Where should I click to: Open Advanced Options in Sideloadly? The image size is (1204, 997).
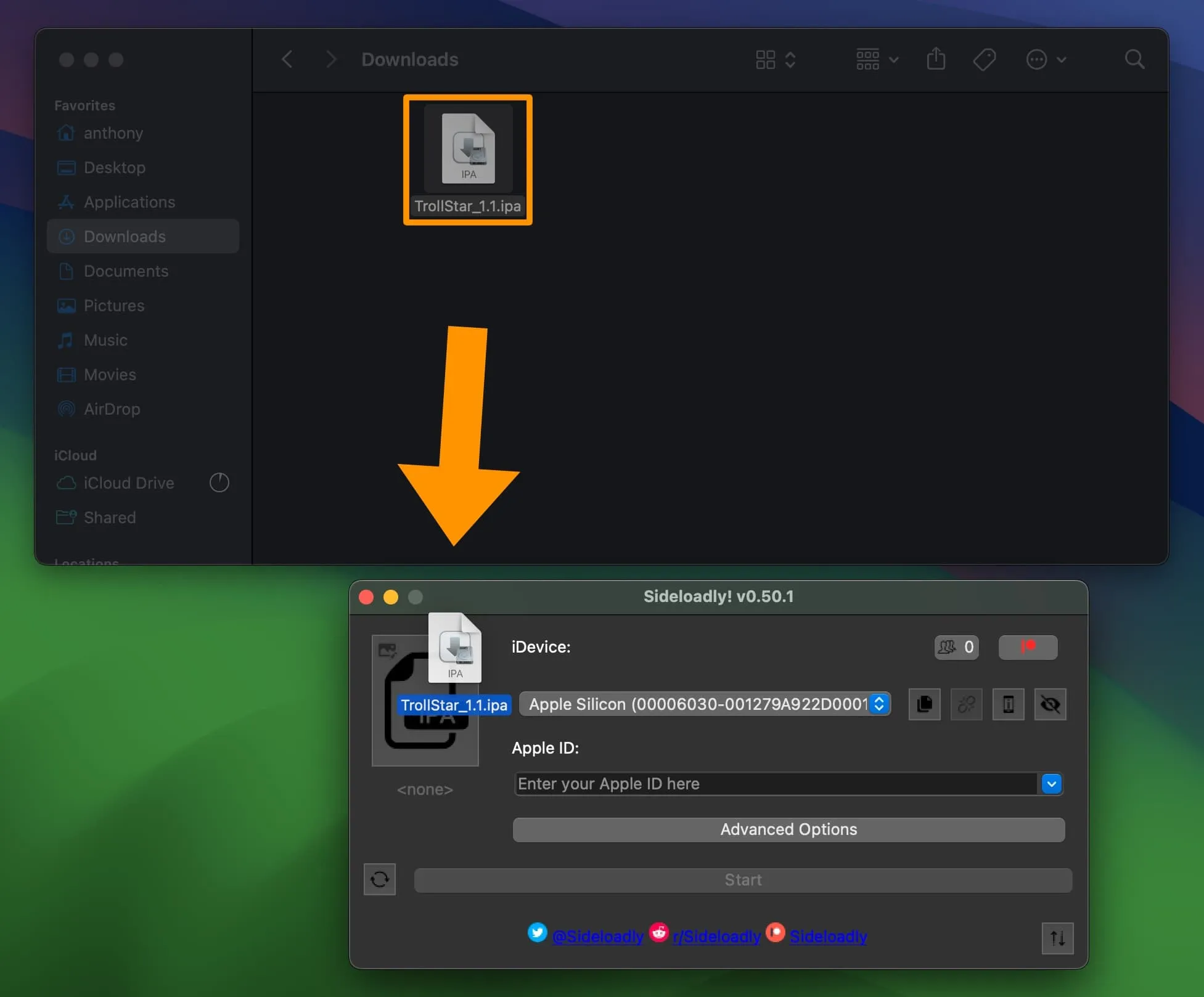click(x=789, y=829)
